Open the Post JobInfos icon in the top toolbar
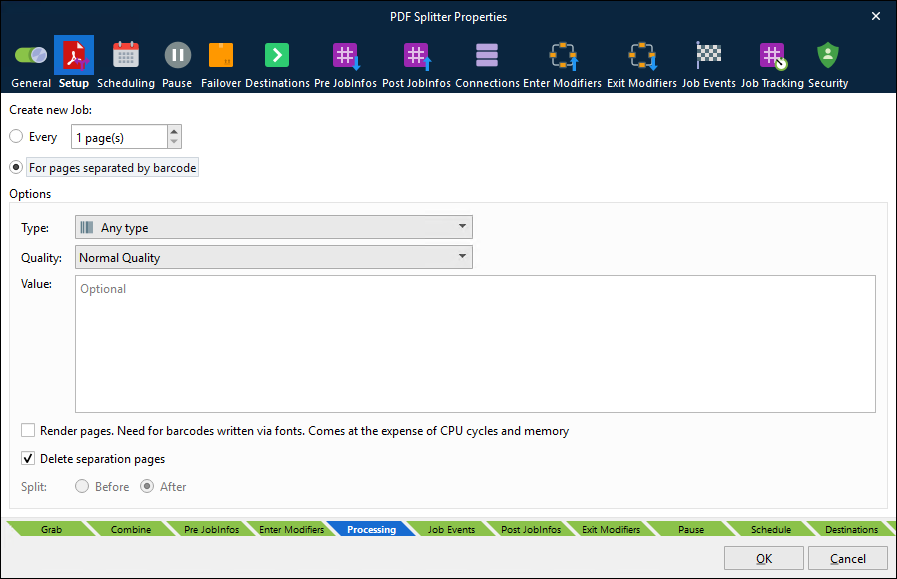The height and width of the screenshot is (579, 897). pos(416,56)
